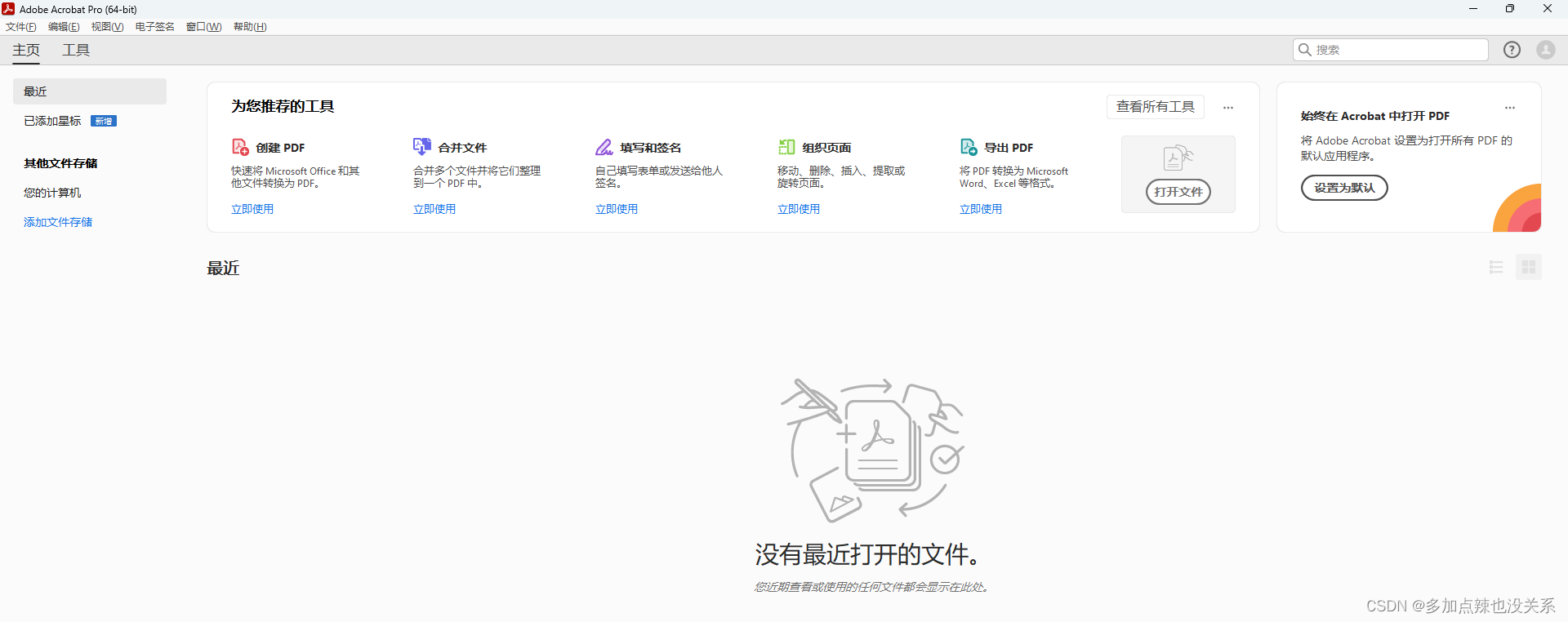Image resolution: width=1568 pixels, height=622 pixels.
Task: Click the 查看所有工具 button
Action: pos(1156,107)
